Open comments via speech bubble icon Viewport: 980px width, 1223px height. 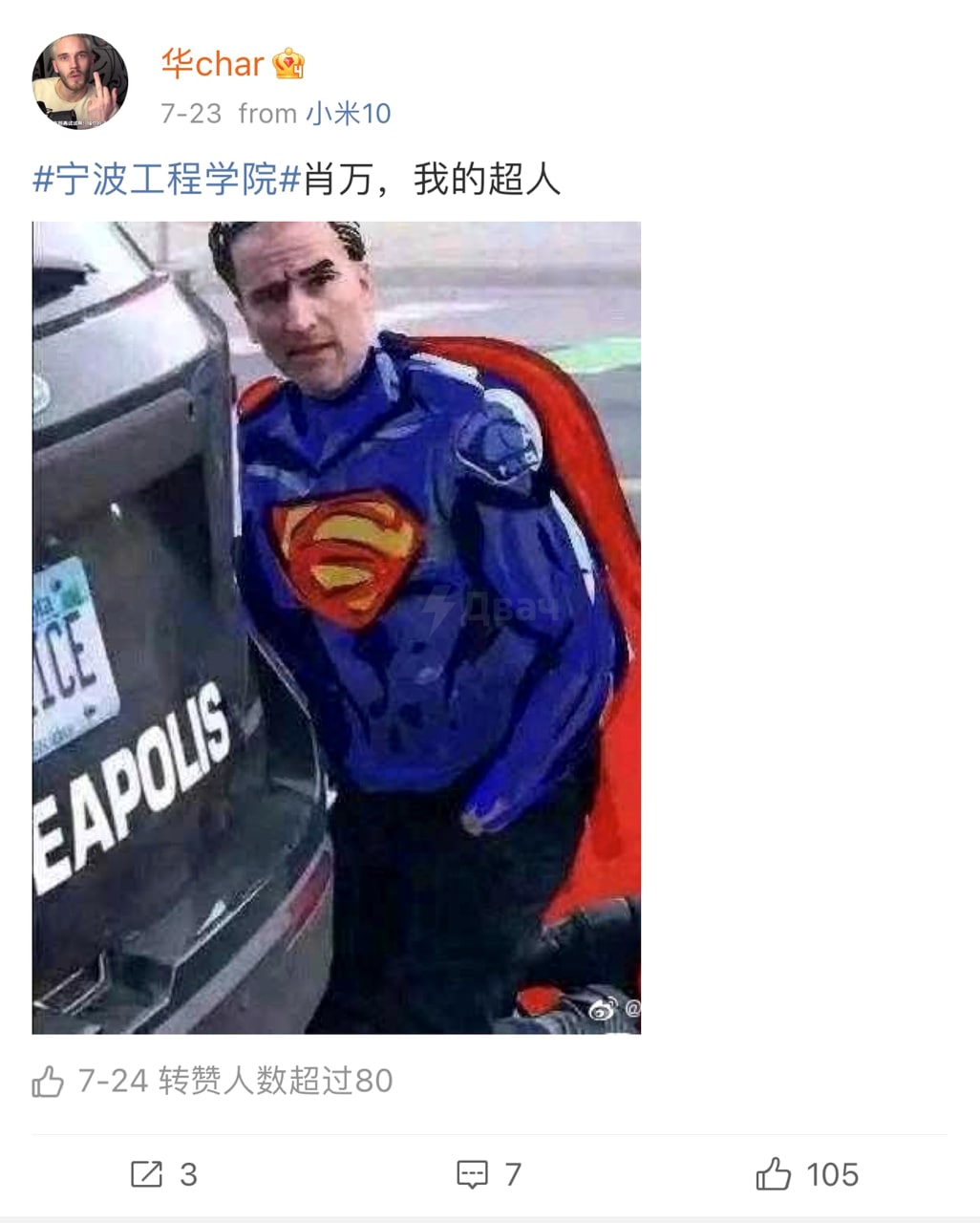pyautogui.click(x=473, y=1174)
